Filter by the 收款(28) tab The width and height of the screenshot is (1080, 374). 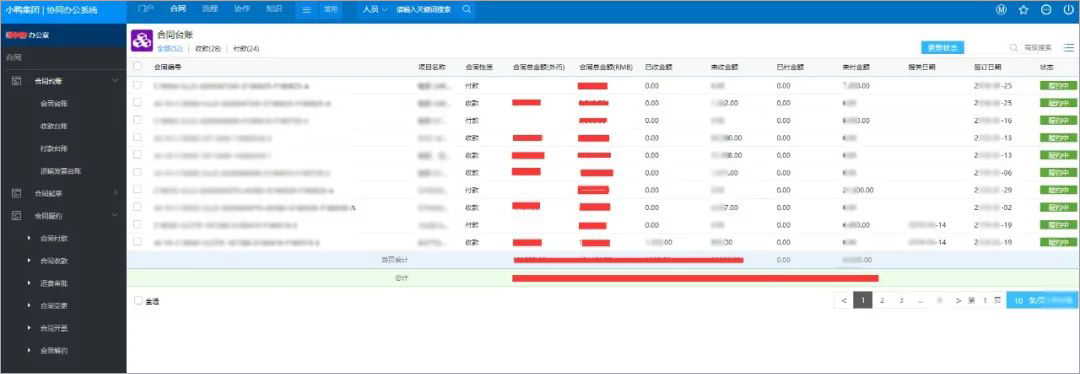(208, 49)
